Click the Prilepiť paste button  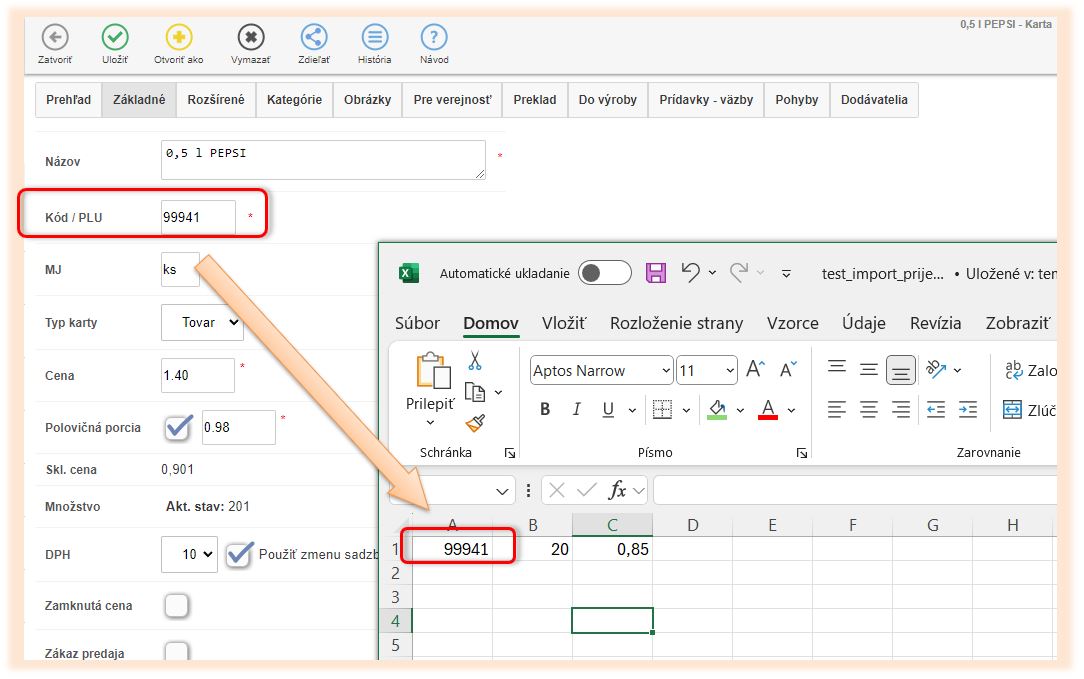(430, 382)
